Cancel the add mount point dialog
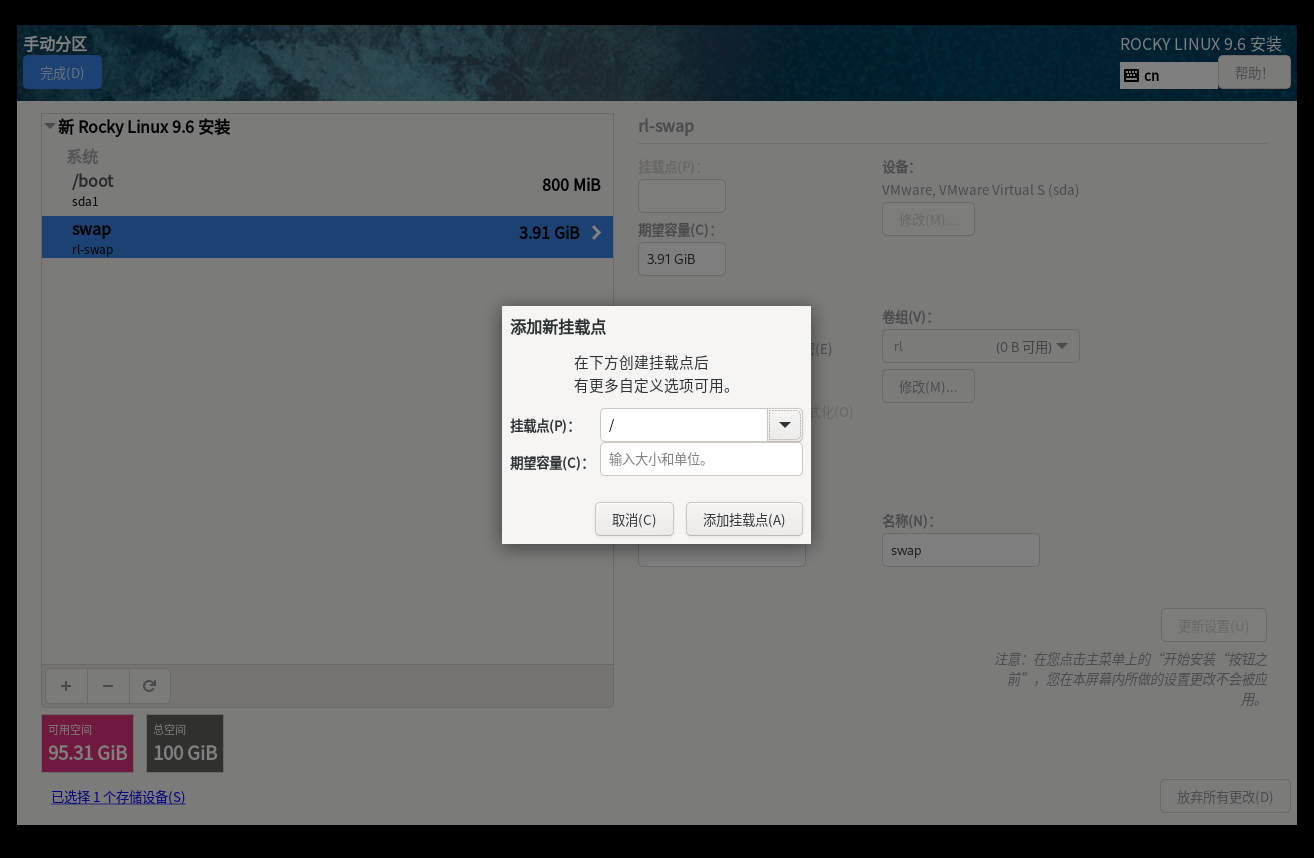The height and width of the screenshot is (858, 1314). [634, 520]
